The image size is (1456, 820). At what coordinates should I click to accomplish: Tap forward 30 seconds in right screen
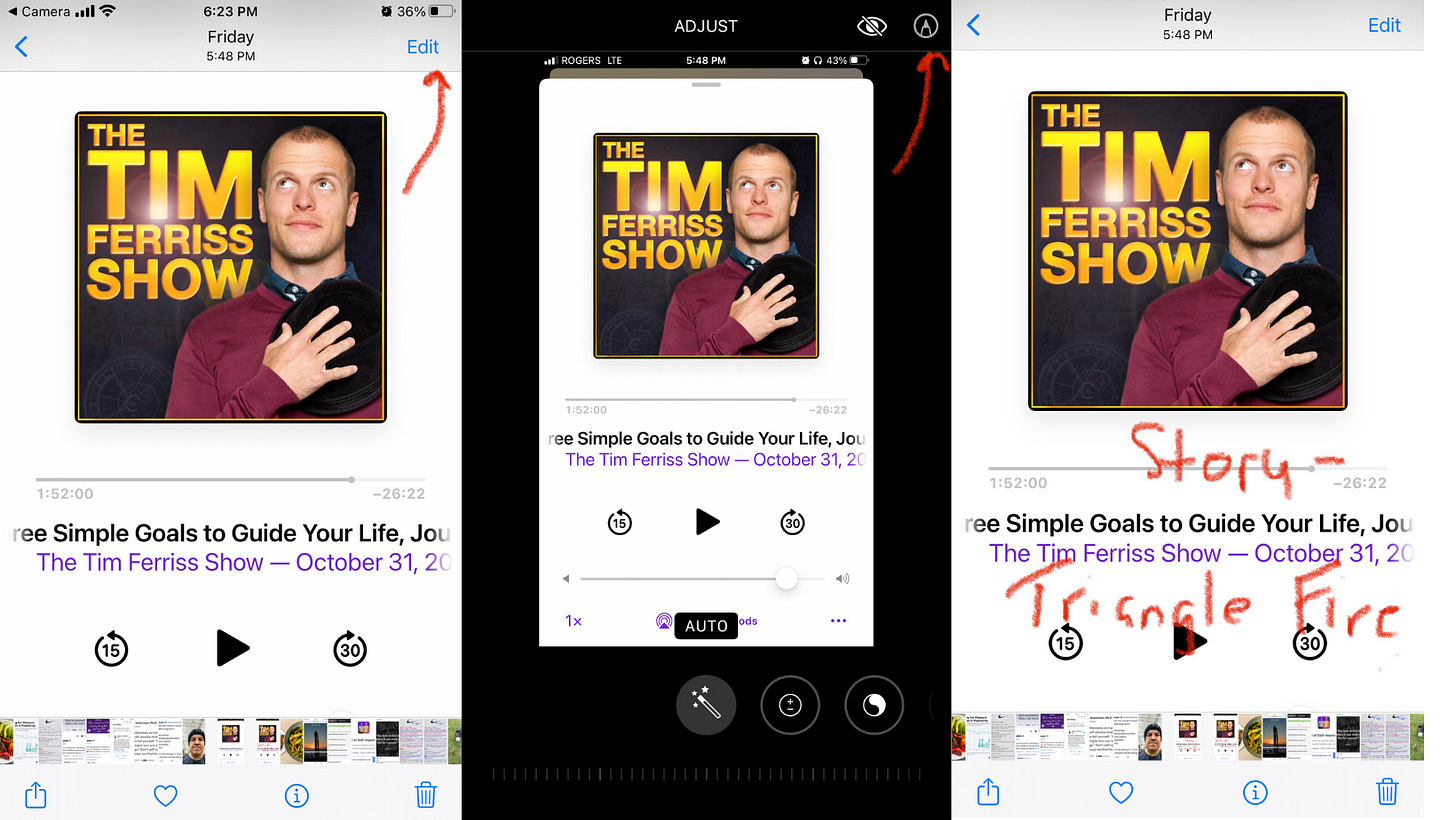pos(1310,642)
